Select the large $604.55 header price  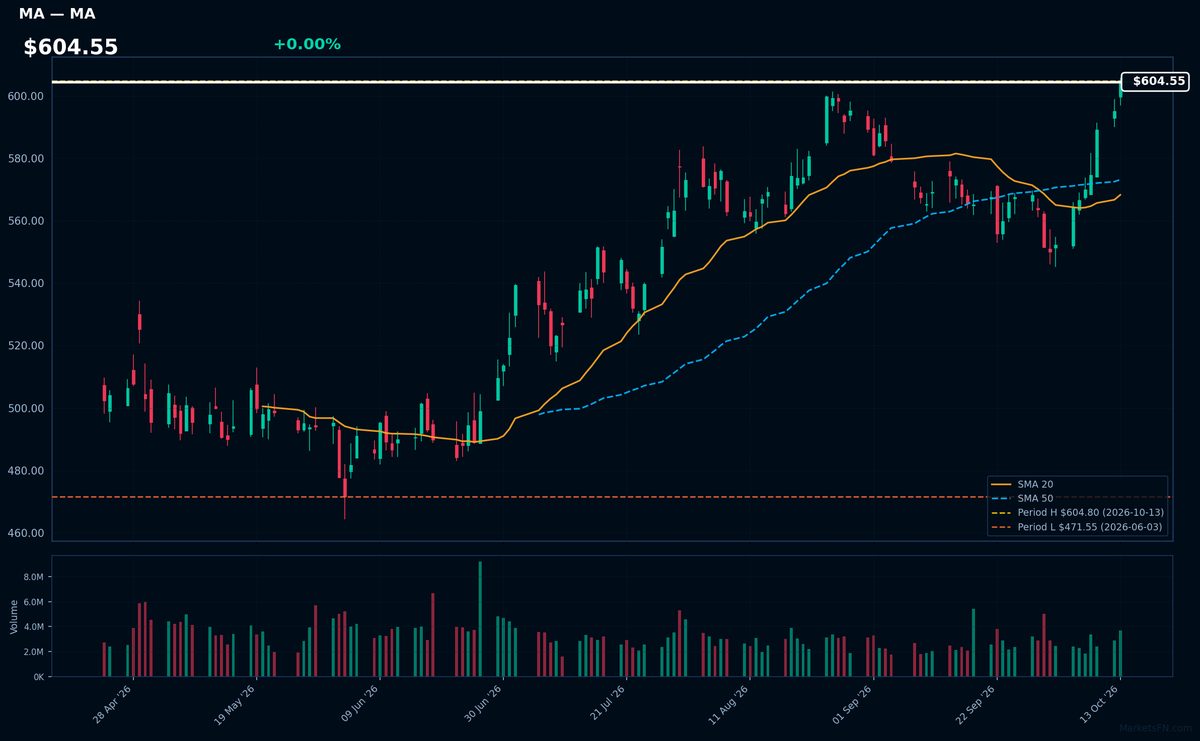click(71, 47)
